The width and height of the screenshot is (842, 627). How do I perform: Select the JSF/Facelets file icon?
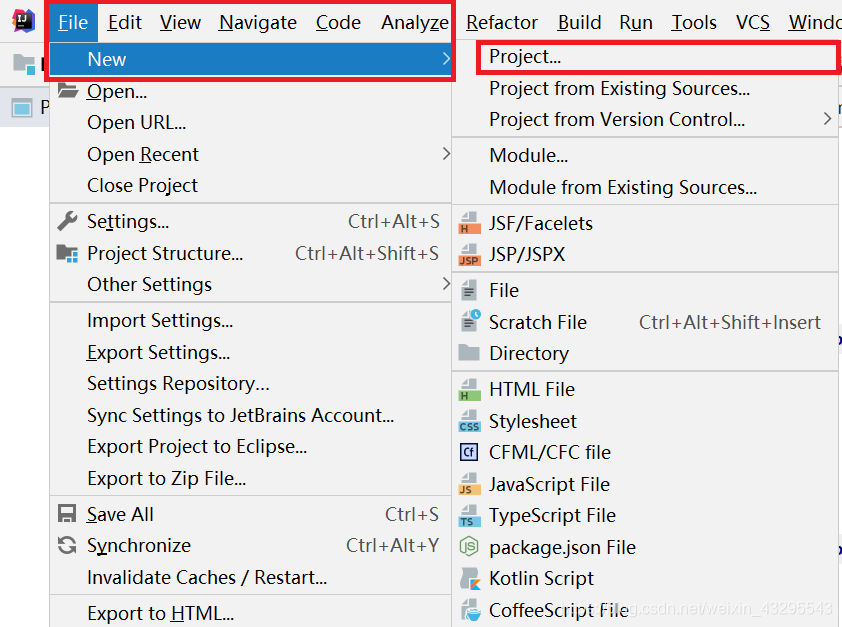469,223
